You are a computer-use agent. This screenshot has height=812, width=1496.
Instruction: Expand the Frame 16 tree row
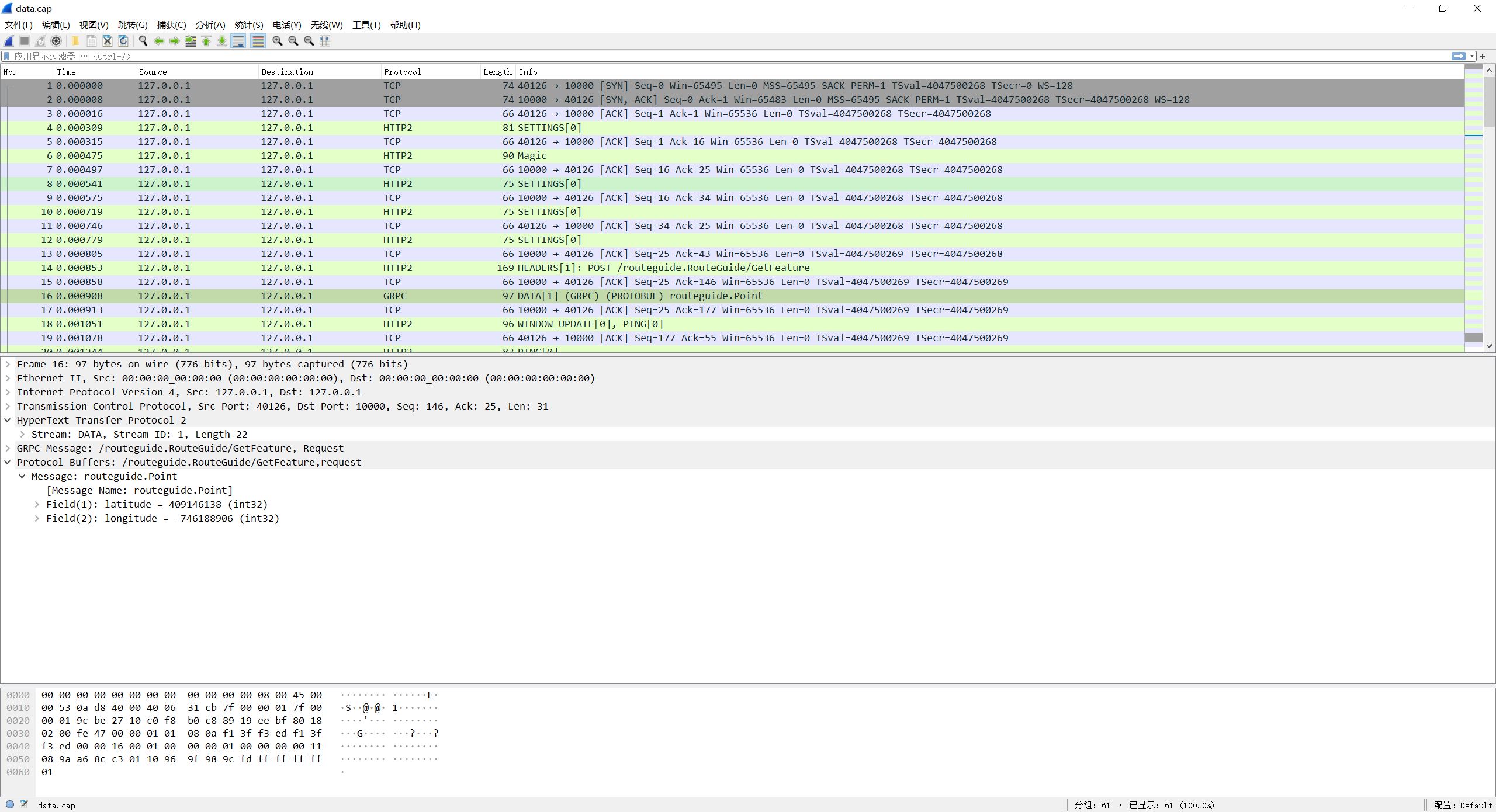(8, 364)
